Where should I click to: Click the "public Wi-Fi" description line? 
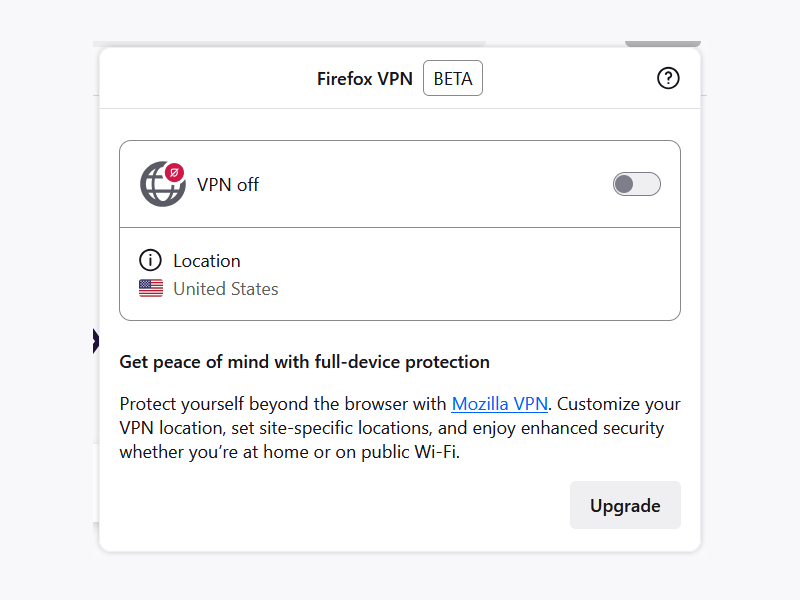point(292,451)
